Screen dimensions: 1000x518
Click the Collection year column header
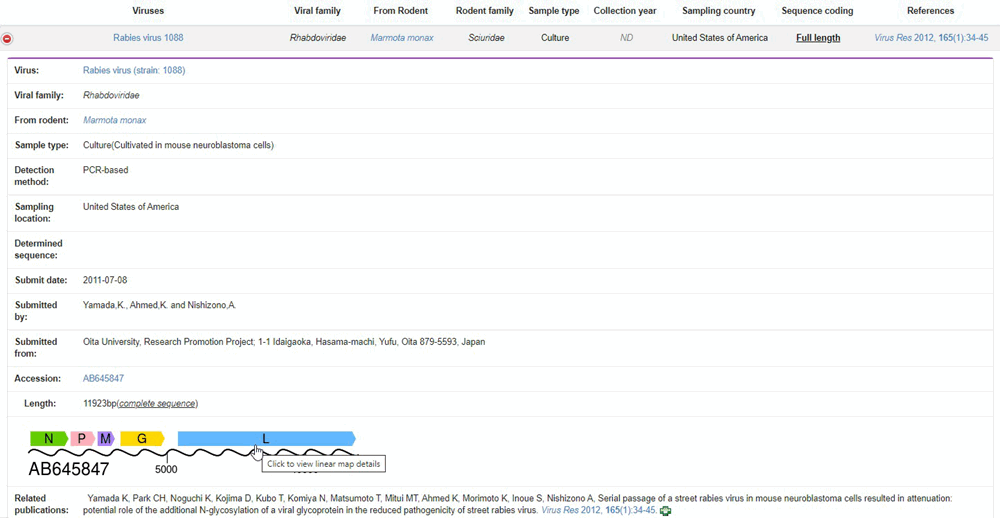626,11
